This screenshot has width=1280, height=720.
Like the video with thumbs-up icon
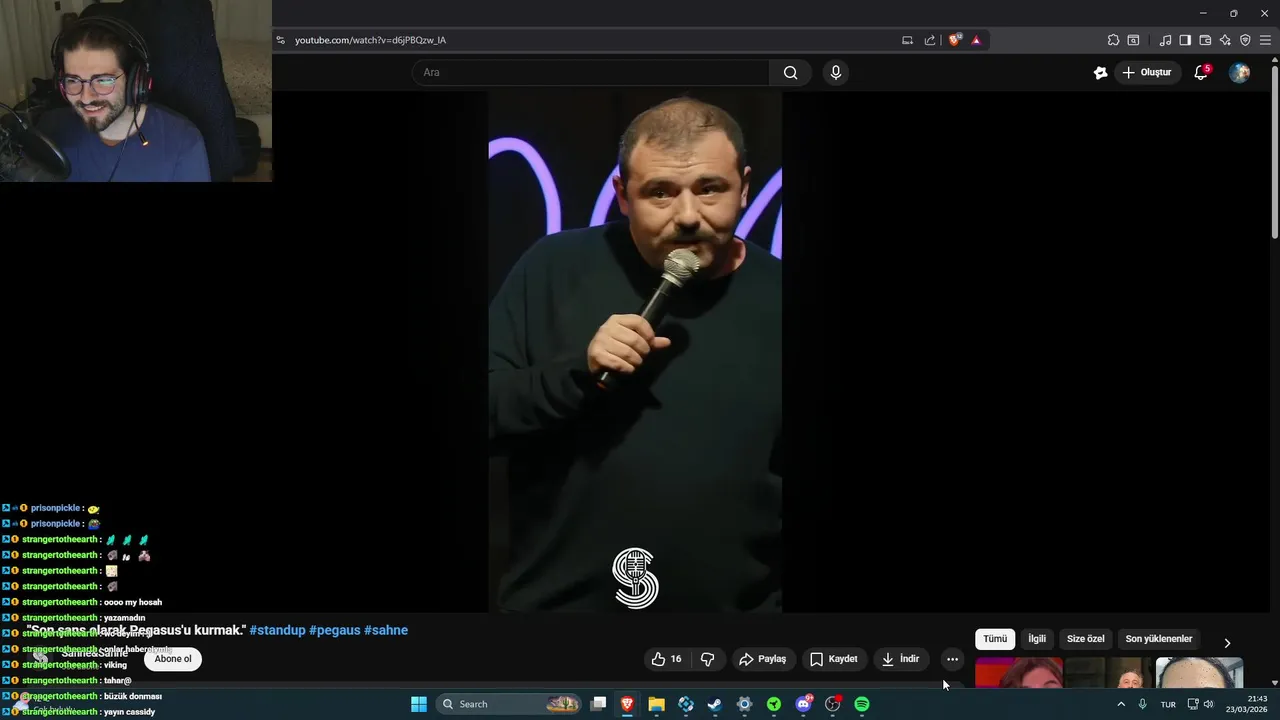pyautogui.click(x=666, y=659)
